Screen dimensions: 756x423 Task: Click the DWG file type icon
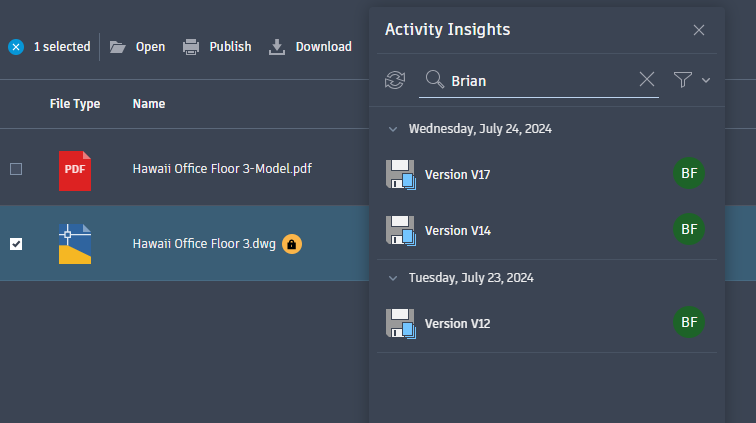[x=75, y=243]
